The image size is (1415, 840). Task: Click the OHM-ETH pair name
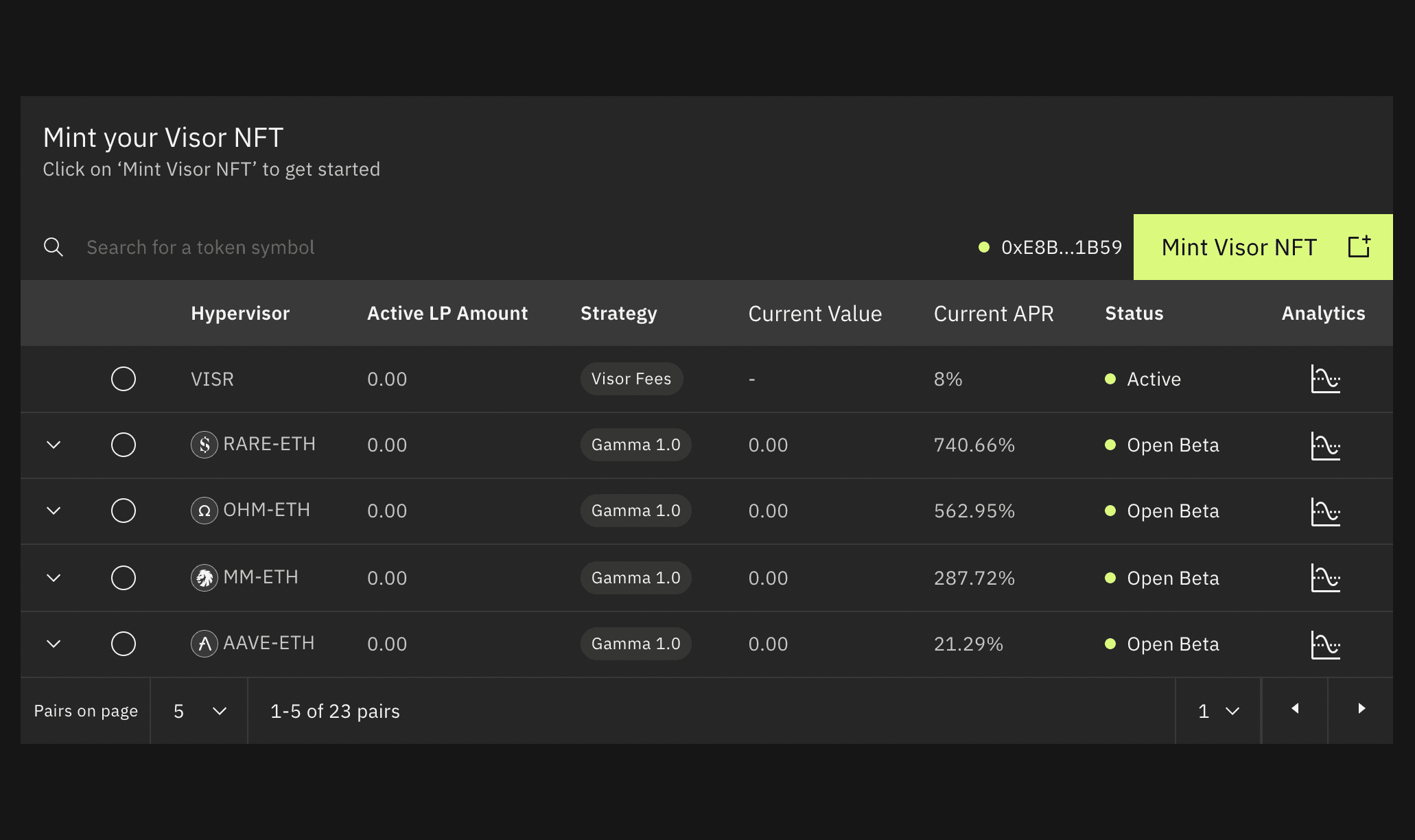[x=266, y=510]
